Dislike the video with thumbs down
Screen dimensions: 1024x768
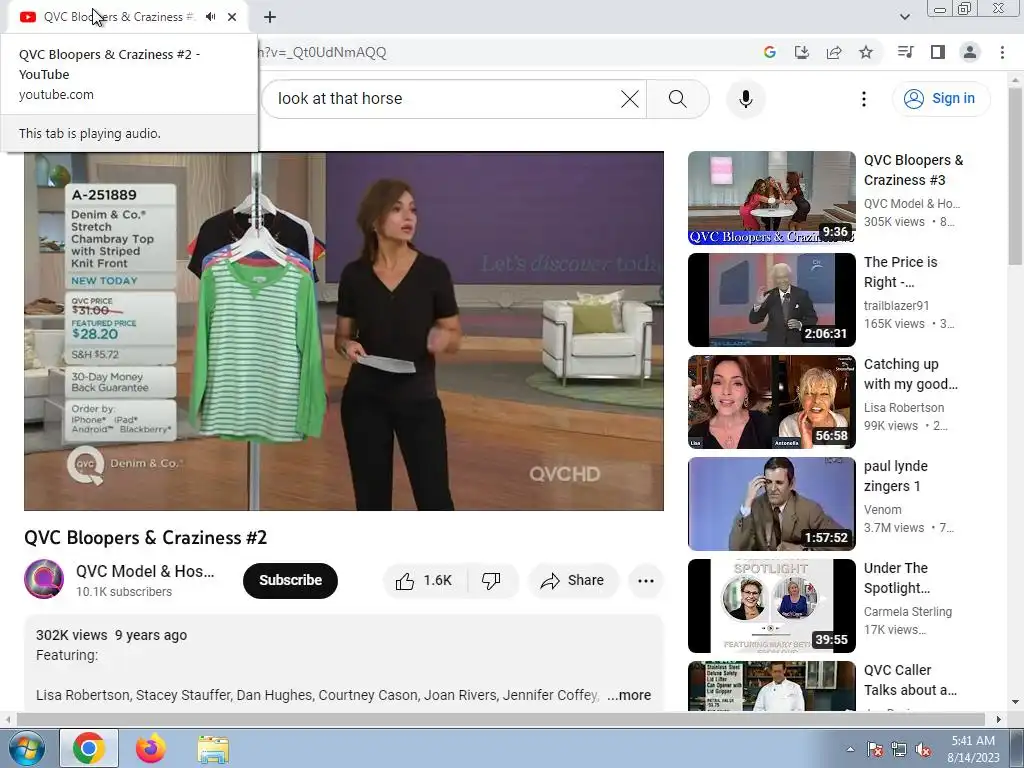pyautogui.click(x=491, y=581)
